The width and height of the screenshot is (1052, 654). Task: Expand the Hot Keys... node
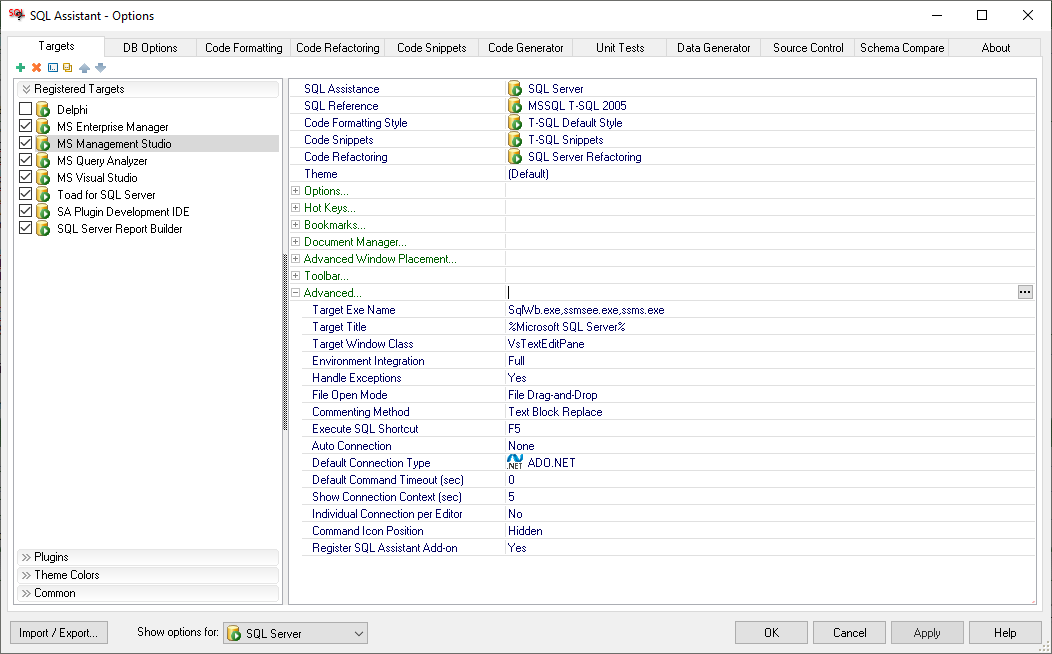(x=295, y=208)
